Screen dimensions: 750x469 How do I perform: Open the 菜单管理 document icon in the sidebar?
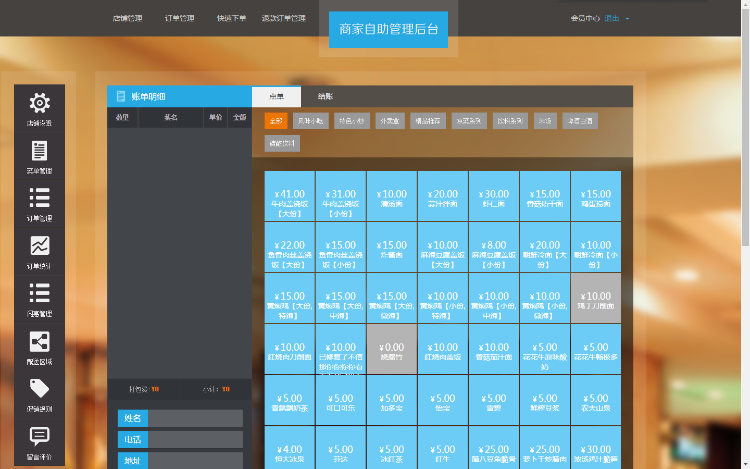(x=39, y=151)
